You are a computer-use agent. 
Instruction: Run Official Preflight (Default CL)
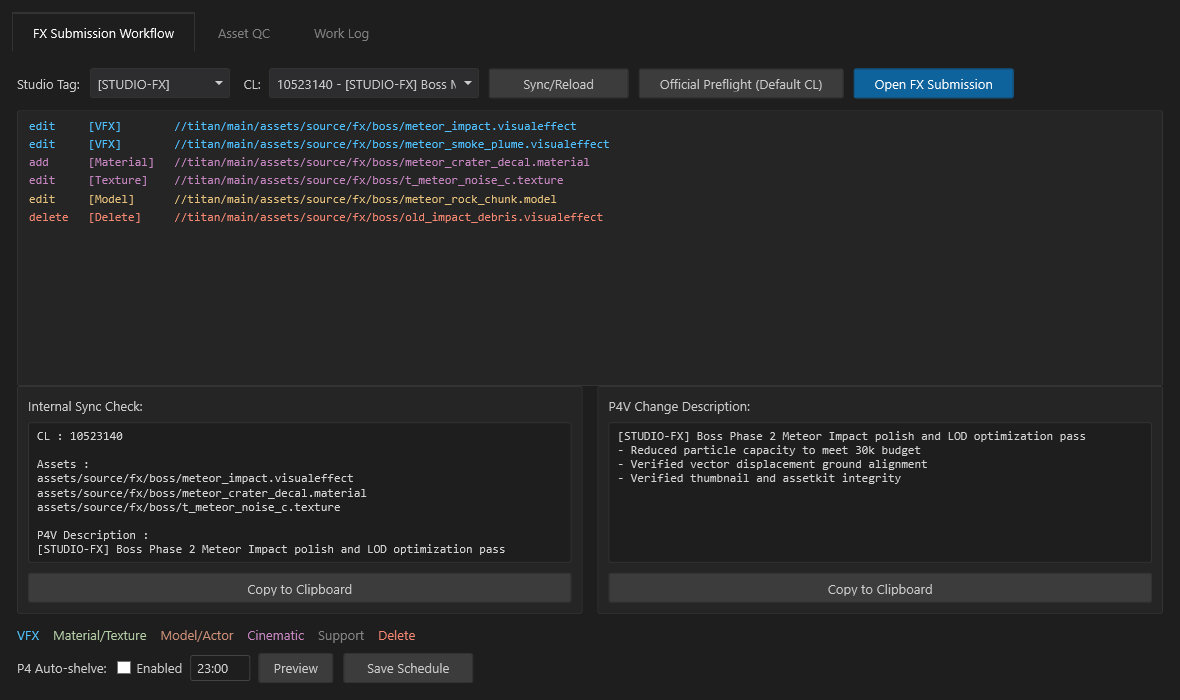point(741,84)
